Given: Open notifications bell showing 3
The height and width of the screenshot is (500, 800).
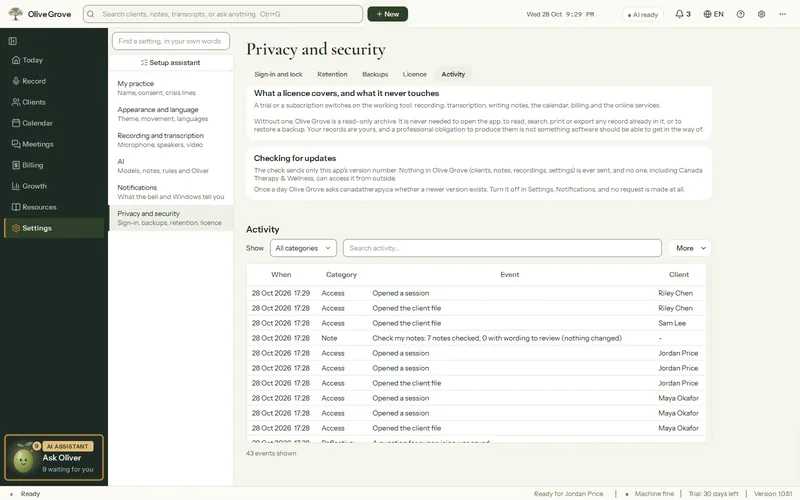Looking at the screenshot, I should 683,14.
